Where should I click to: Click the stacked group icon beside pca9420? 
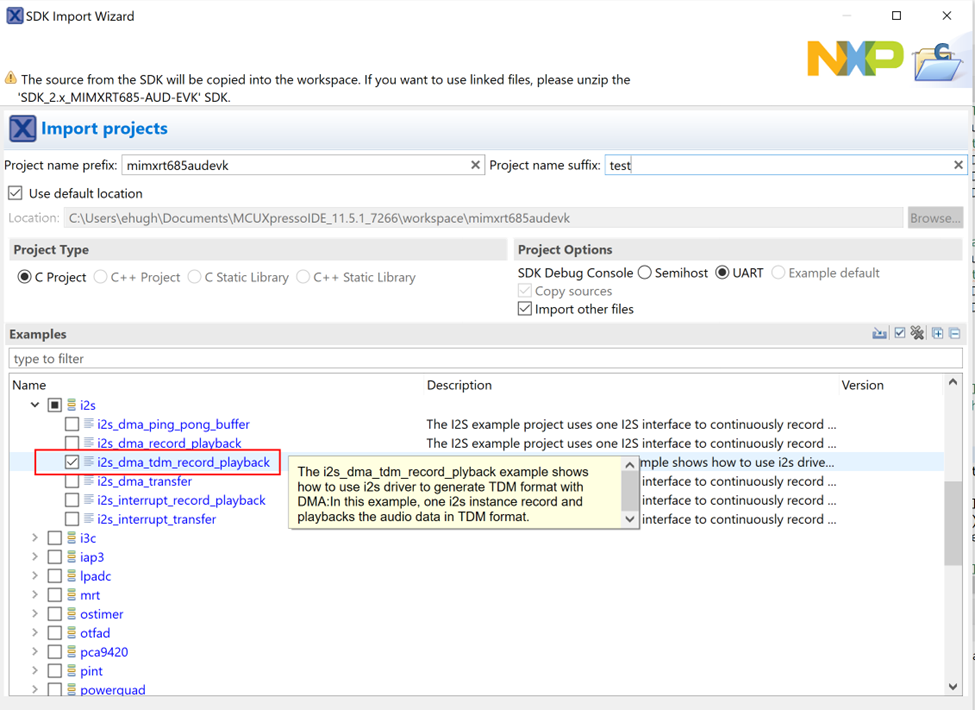click(72, 652)
